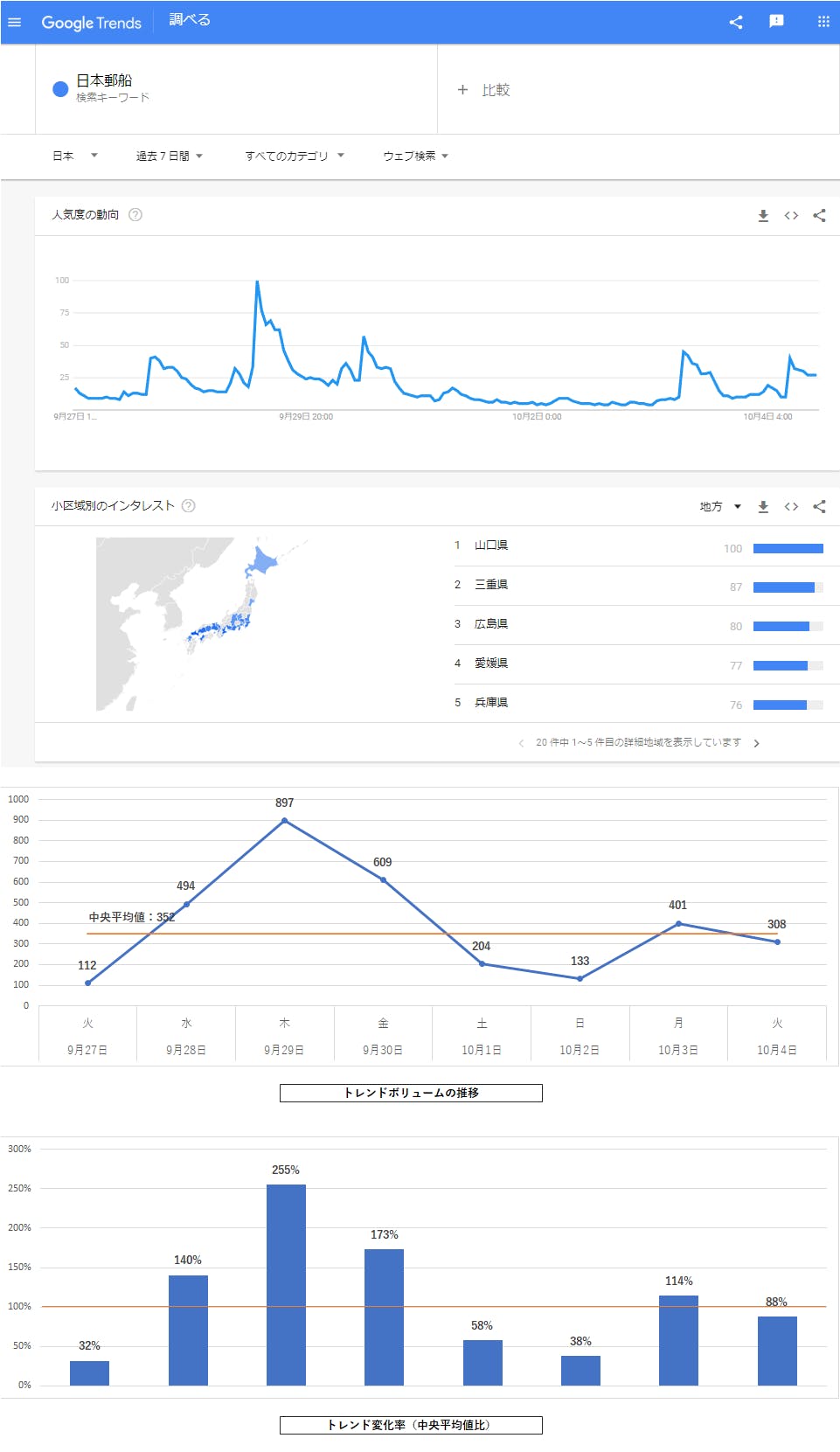
Task: Get embed code for 小区域別のインタレスト
Action: coord(791,507)
